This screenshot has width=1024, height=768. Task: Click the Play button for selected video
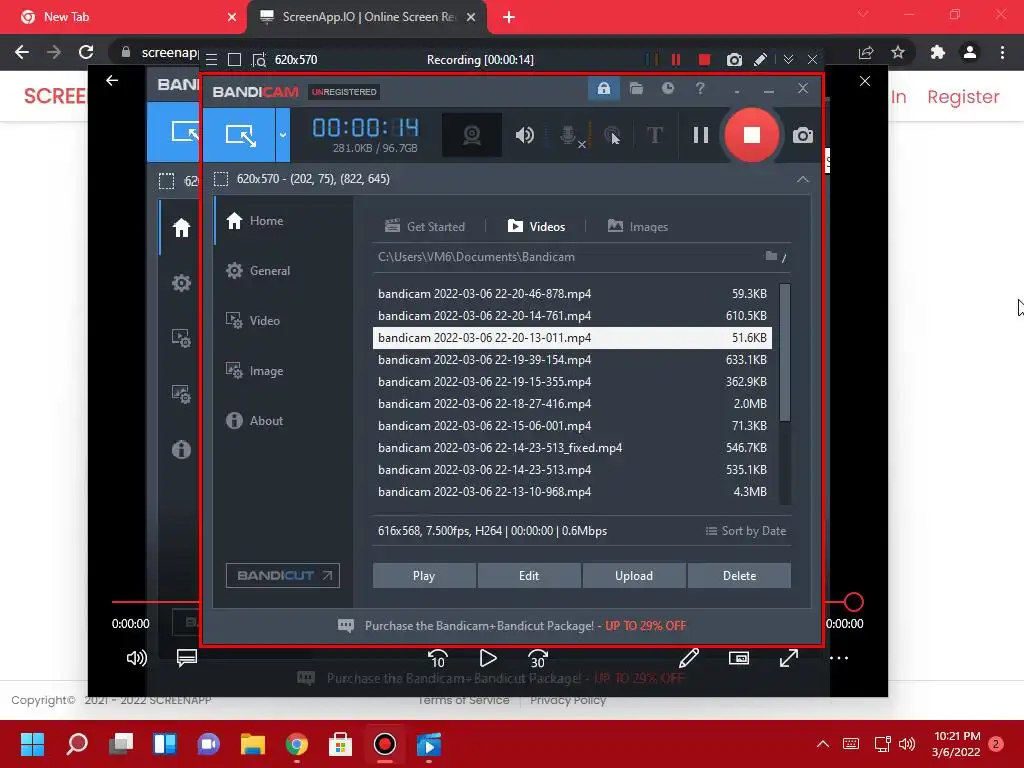(x=424, y=576)
